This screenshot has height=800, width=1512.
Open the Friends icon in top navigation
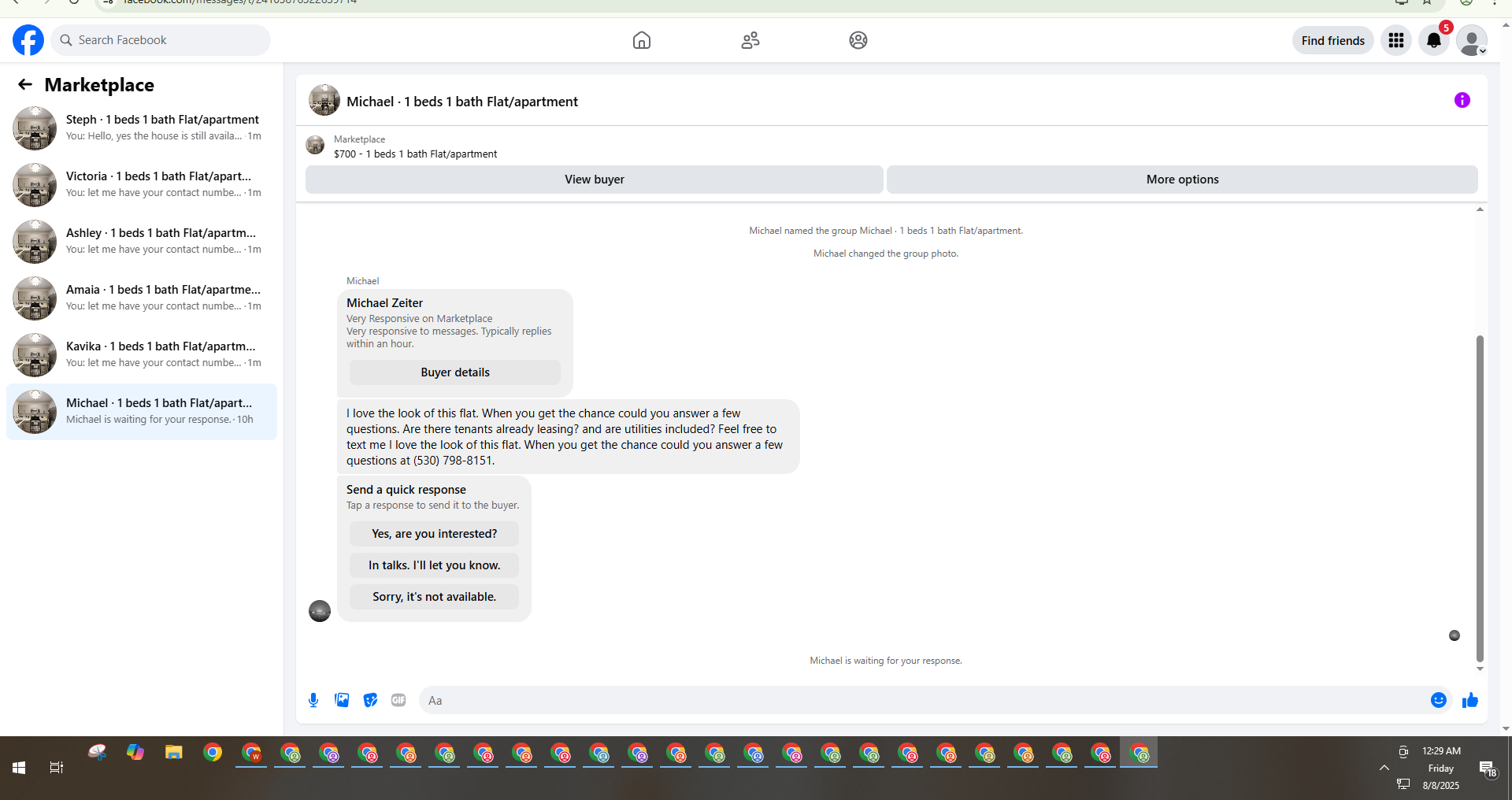[x=750, y=40]
